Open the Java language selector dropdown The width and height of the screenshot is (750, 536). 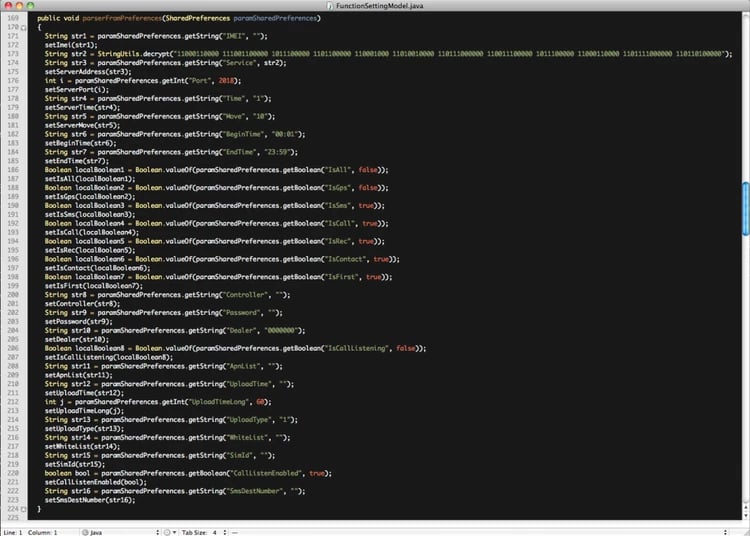[120, 531]
